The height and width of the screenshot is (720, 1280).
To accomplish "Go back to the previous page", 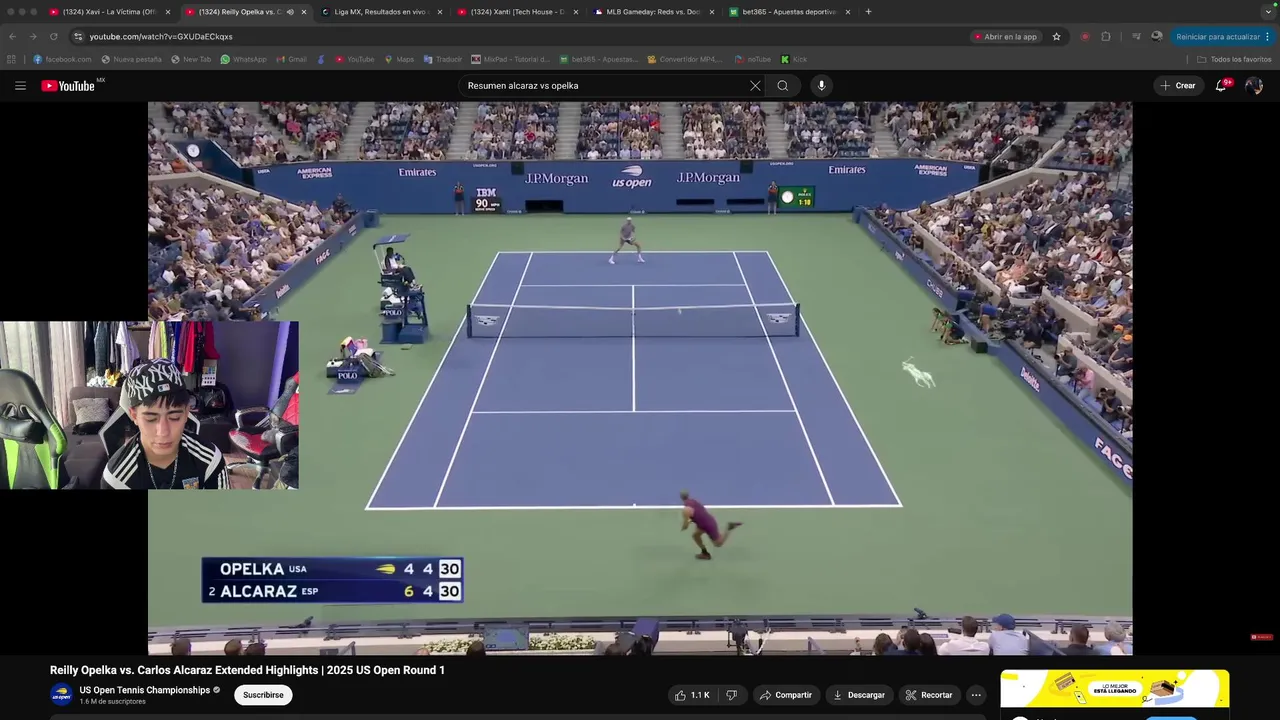I will click(x=12, y=37).
